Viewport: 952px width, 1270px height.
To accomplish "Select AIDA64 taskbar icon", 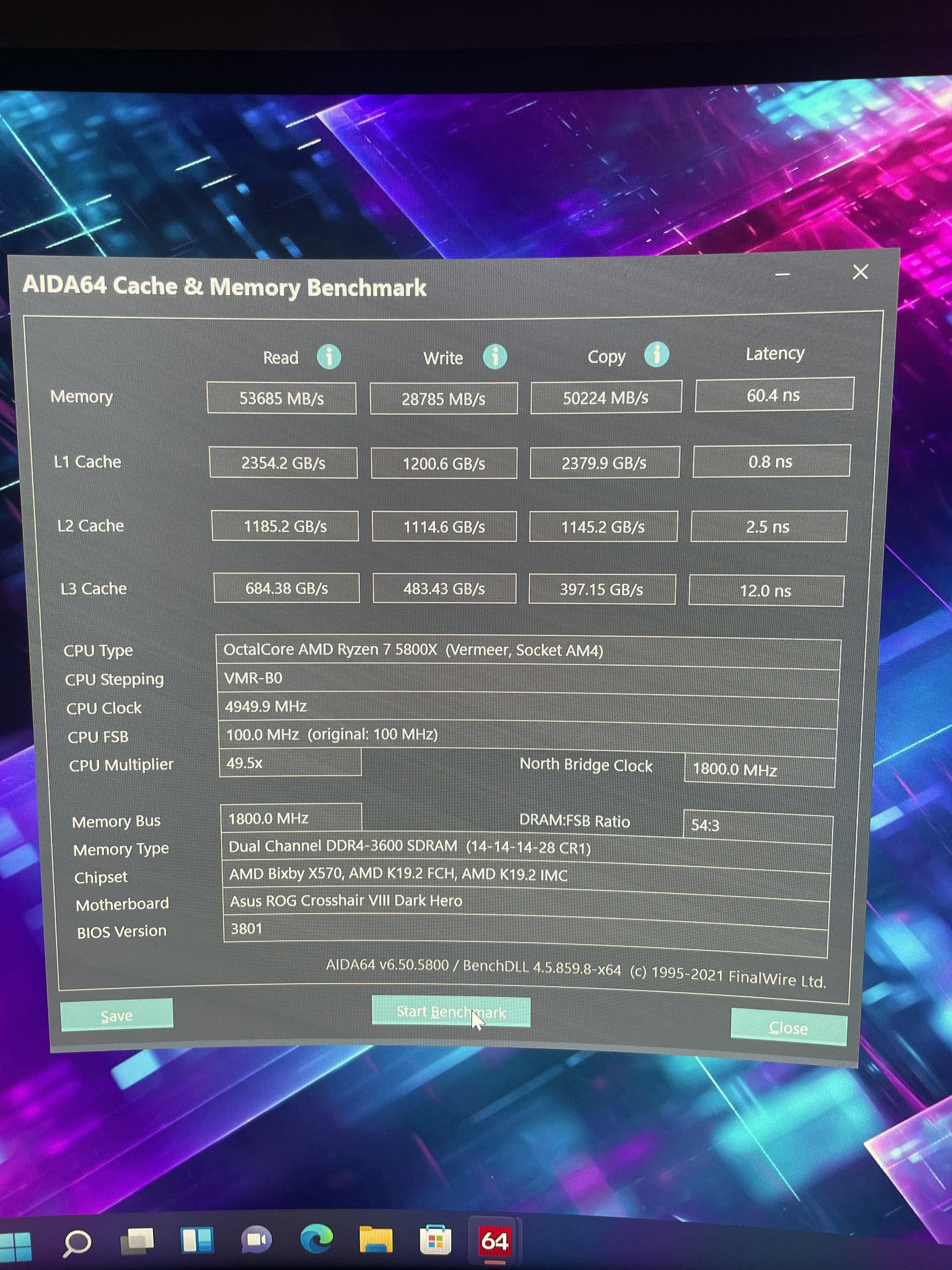I will coord(494,1241).
